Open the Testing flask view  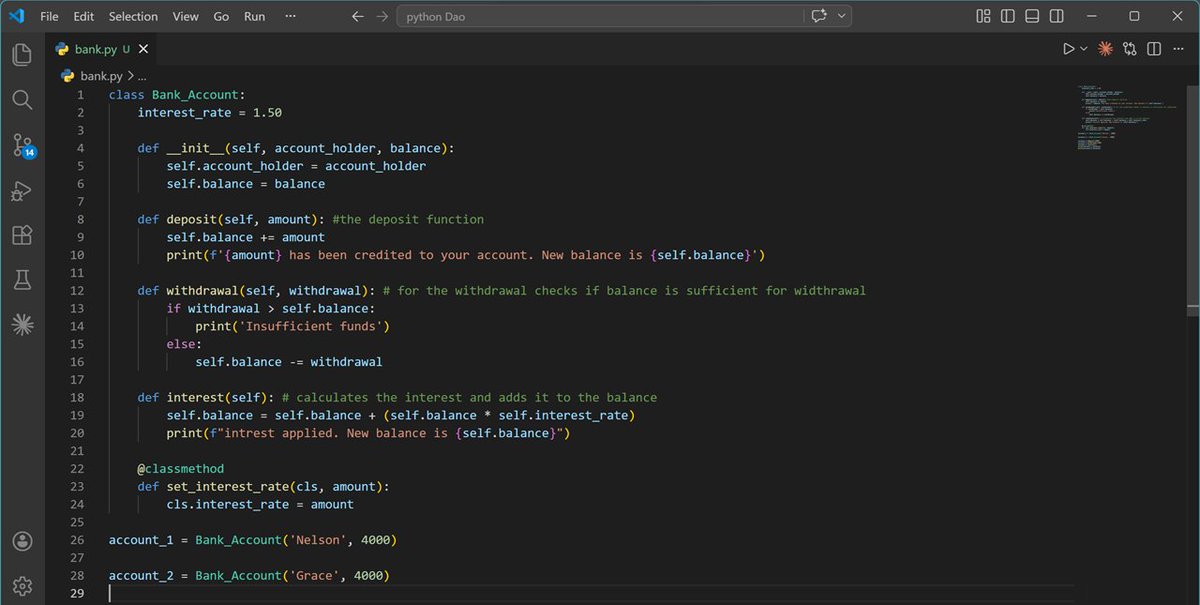tap(22, 280)
